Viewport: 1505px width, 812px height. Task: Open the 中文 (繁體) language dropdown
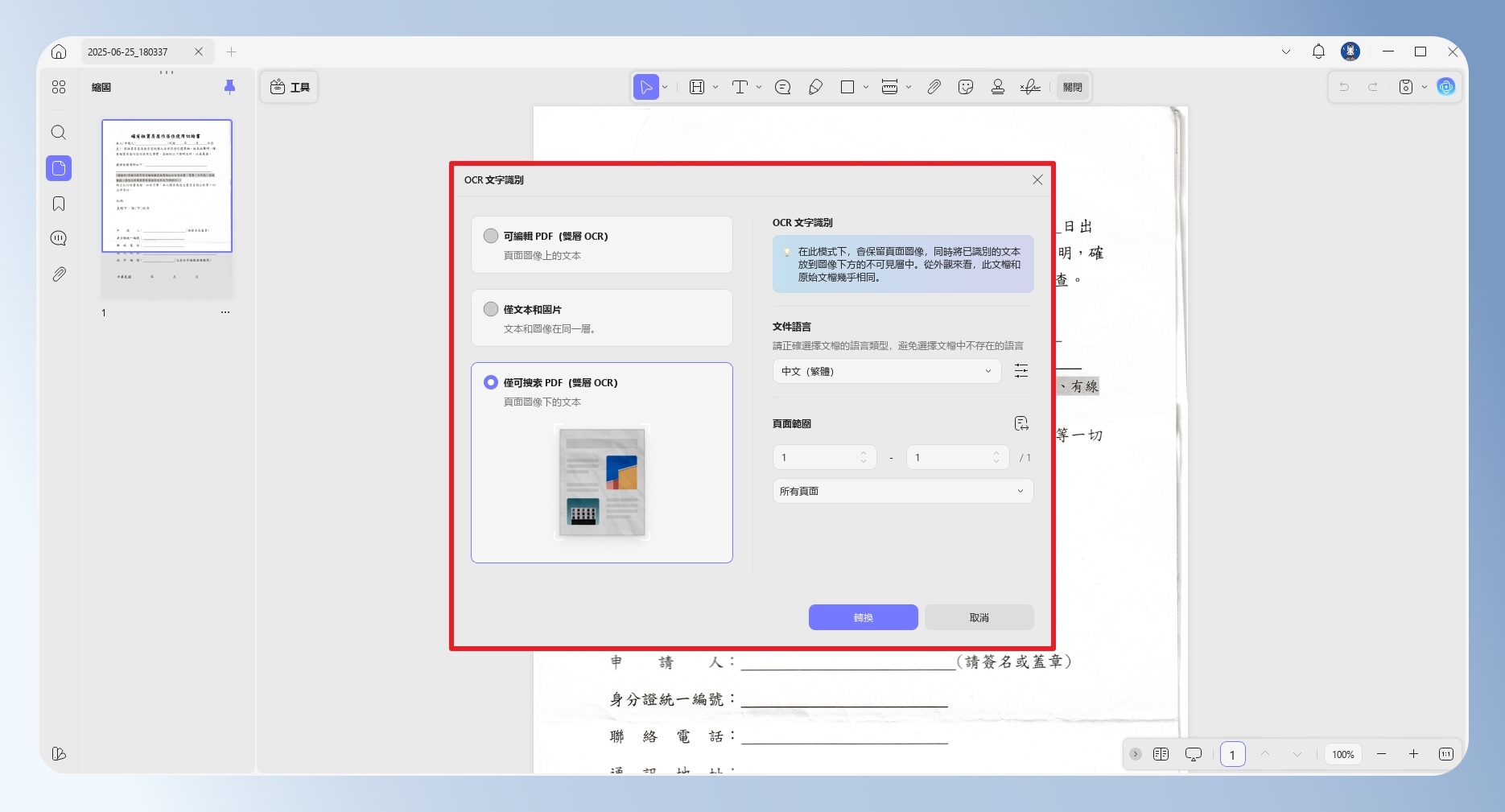point(887,371)
